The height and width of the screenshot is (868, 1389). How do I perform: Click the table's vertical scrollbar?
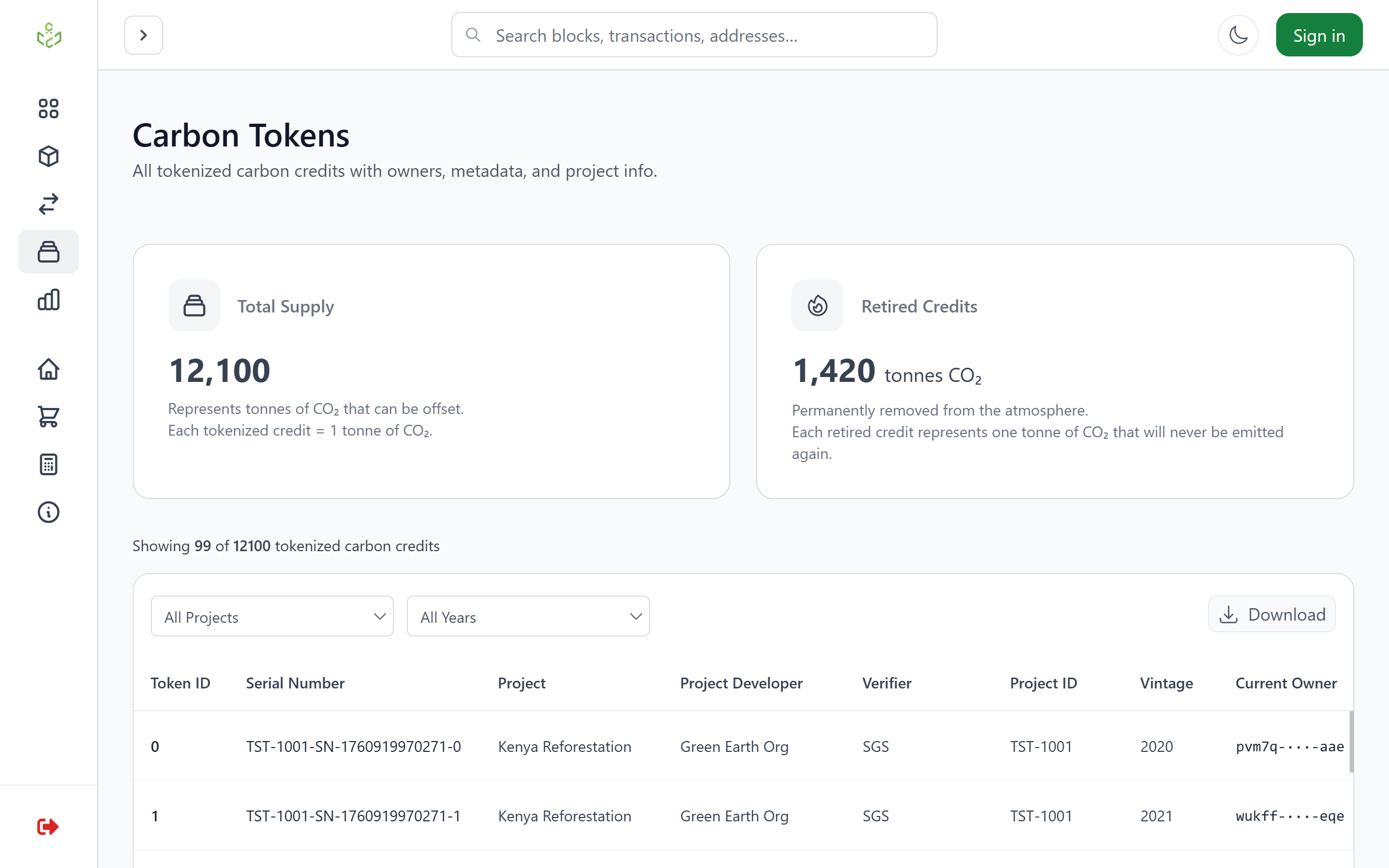point(1351,742)
